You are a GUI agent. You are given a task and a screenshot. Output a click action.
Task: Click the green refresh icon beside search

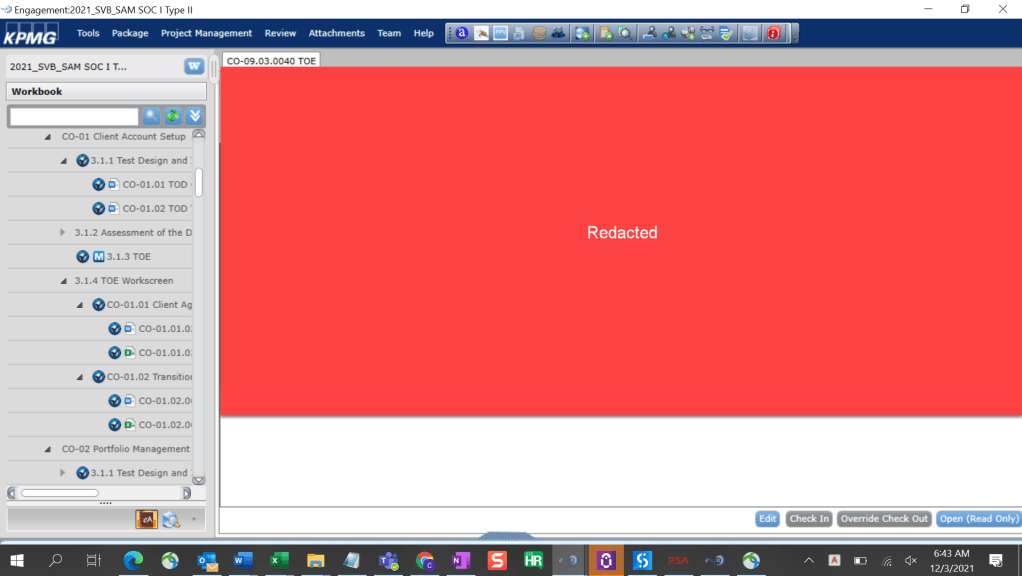(173, 117)
